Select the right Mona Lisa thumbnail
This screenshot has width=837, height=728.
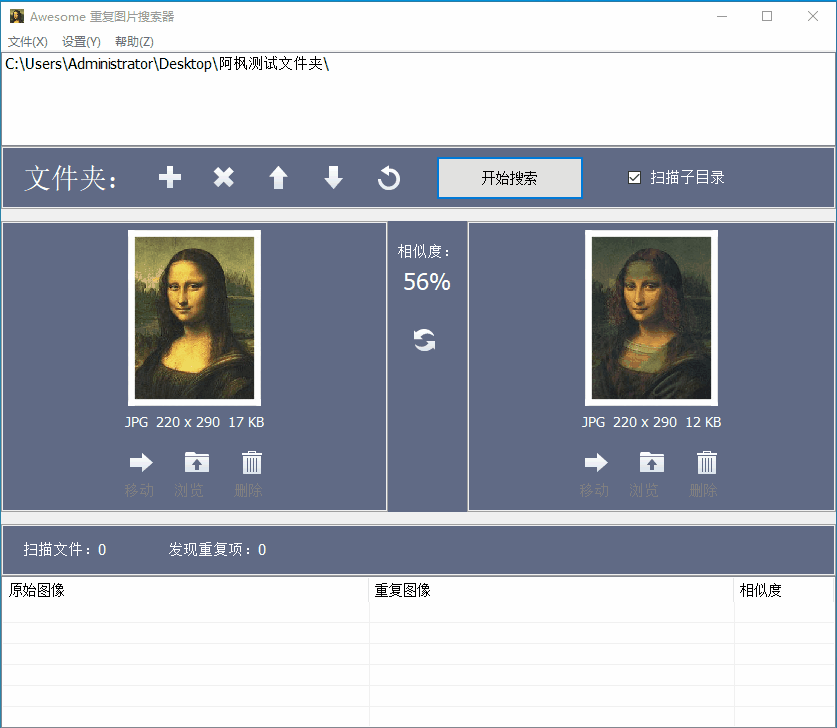coord(651,318)
